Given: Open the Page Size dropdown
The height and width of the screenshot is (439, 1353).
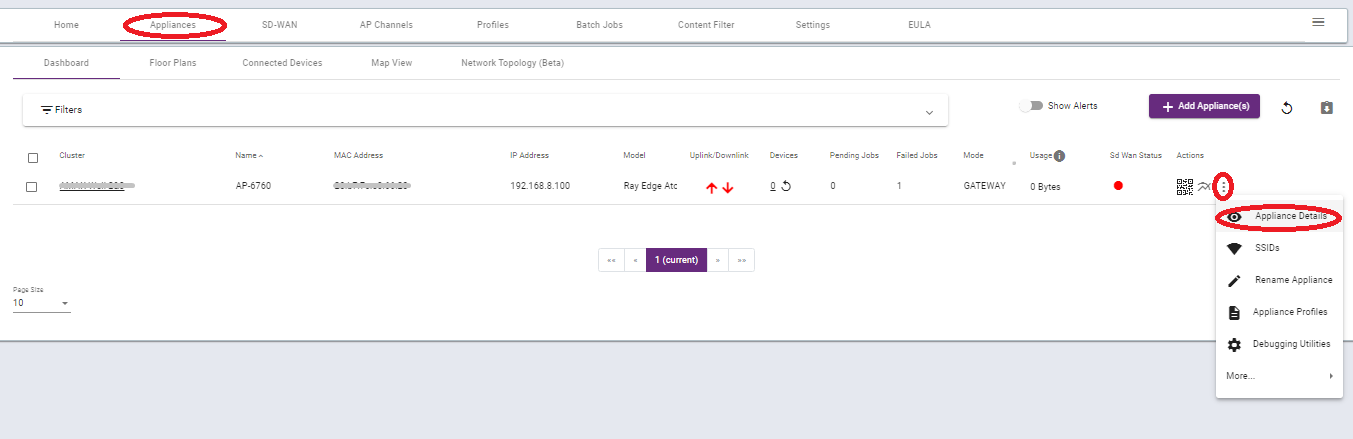Looking at the screenshot, I should [42, 303].
